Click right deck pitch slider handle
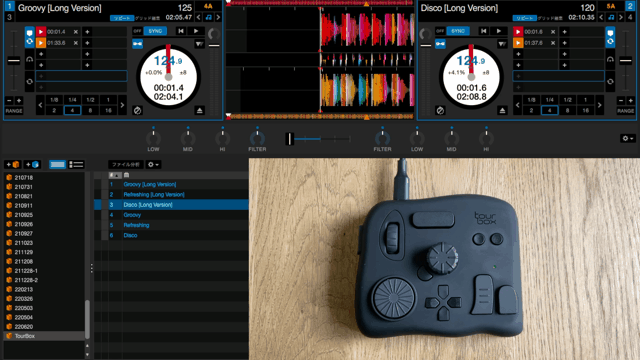The image size is (640, 360). point(626,61)
